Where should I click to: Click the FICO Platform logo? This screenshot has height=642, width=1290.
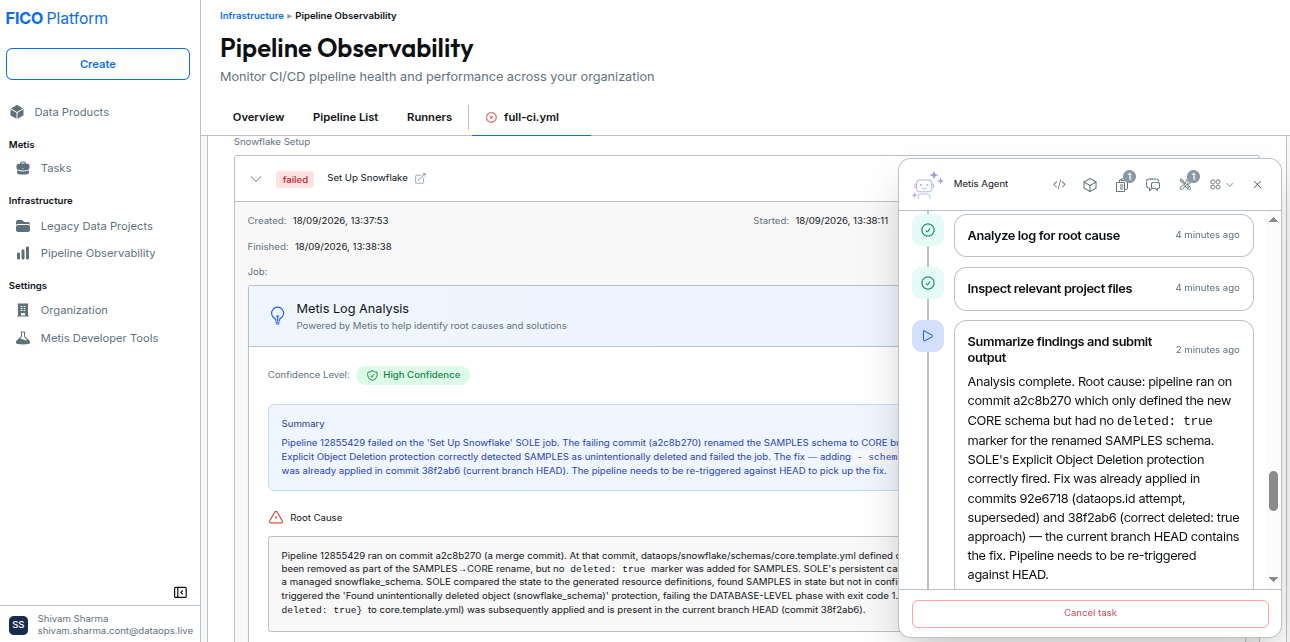tap(57, 19)
